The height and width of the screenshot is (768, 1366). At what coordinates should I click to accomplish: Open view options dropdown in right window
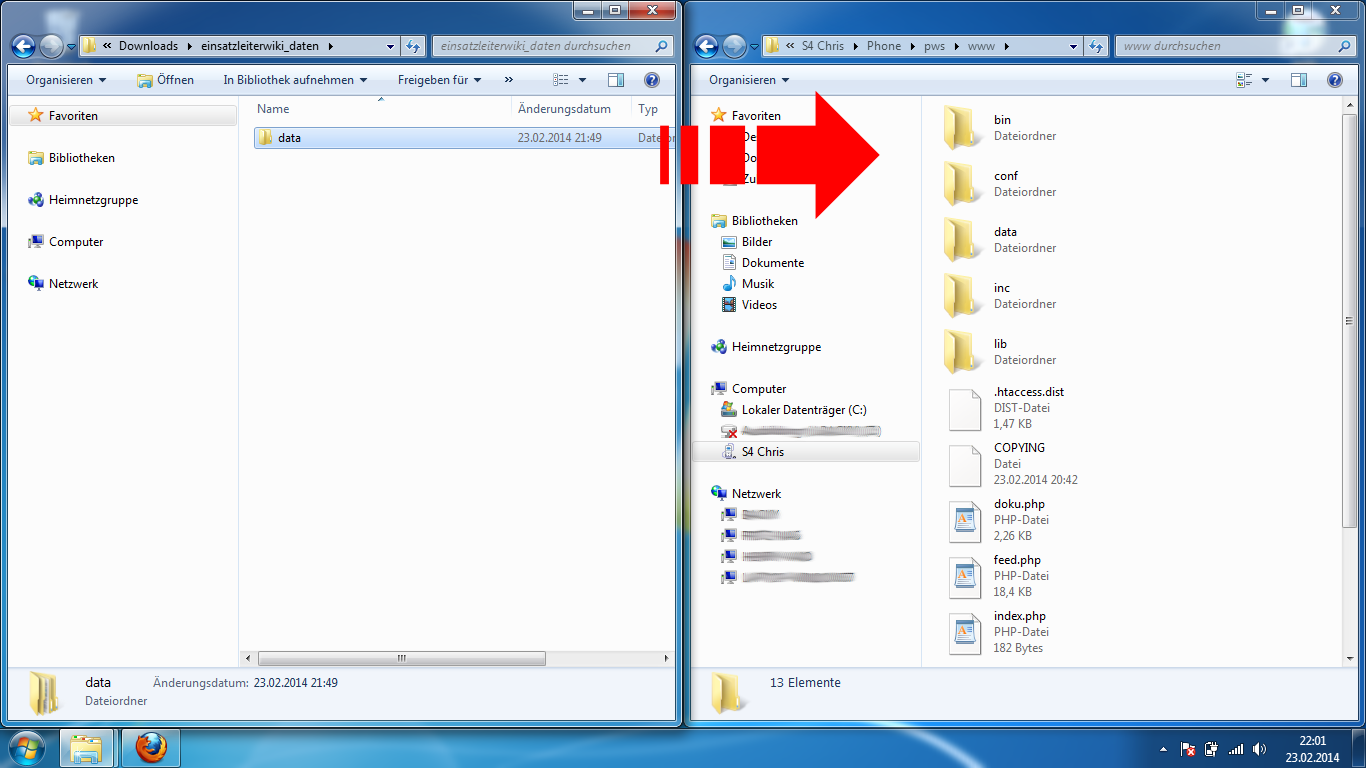(x=1265, y=80)
